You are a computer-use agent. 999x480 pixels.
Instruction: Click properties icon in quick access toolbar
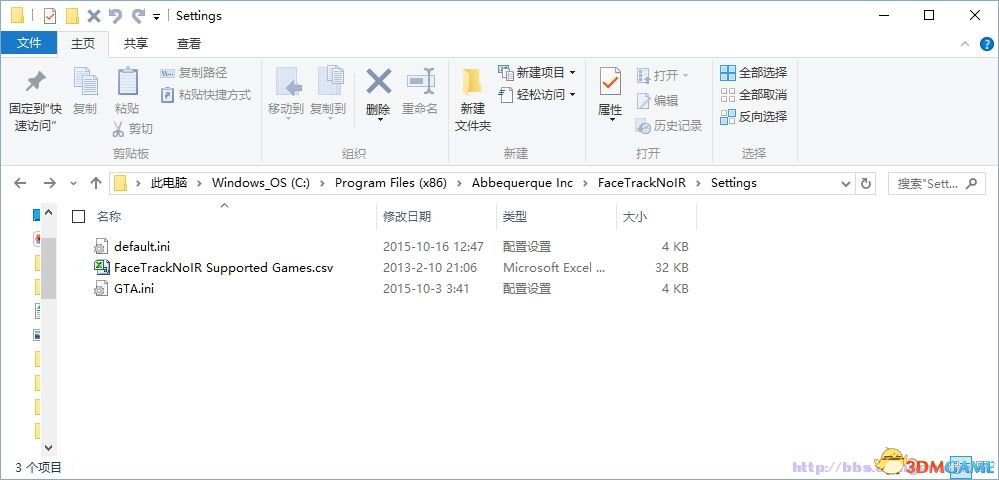[50, 16]
